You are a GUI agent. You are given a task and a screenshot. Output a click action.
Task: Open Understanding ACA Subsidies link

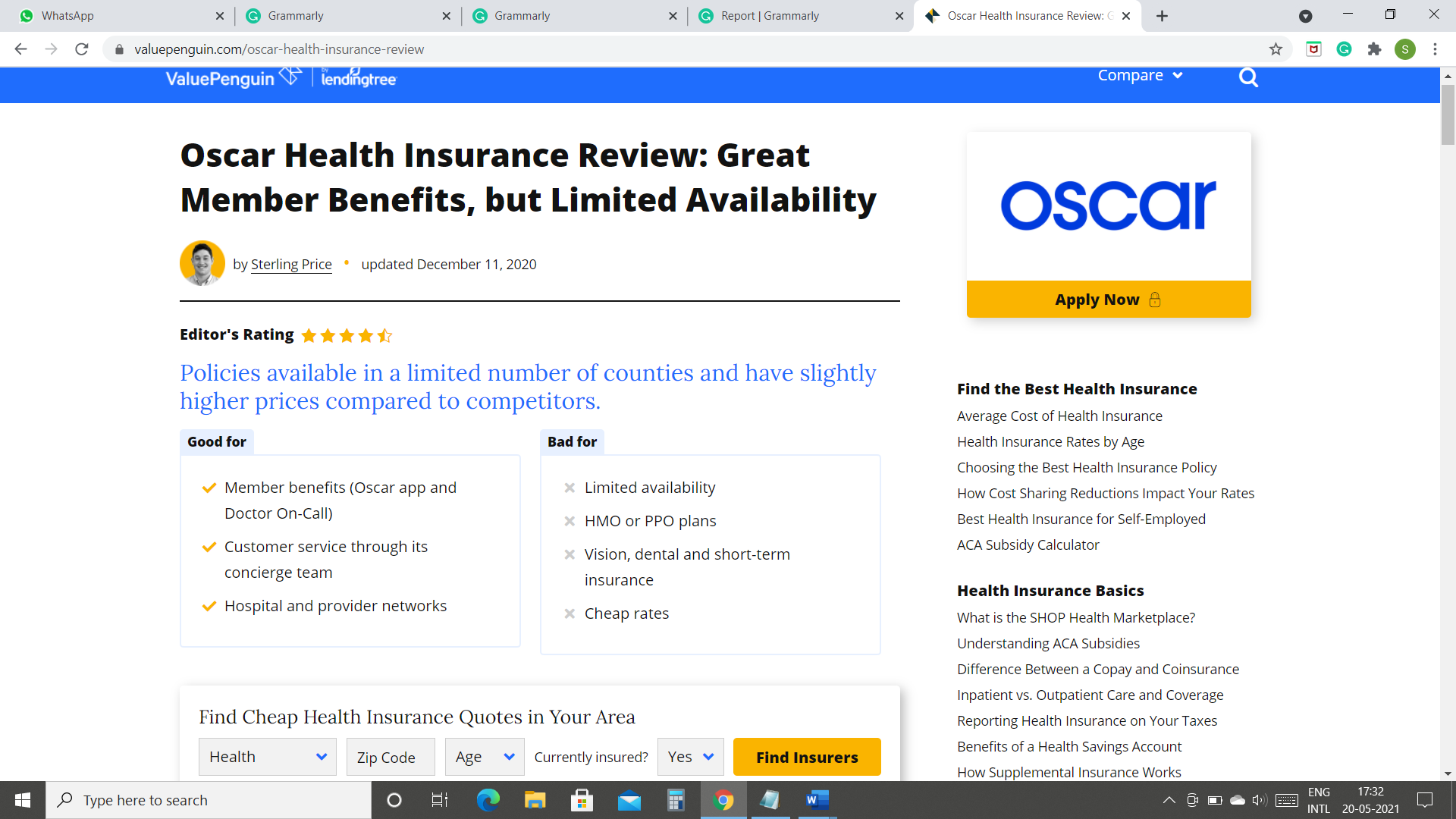[x=1048, y=644]
